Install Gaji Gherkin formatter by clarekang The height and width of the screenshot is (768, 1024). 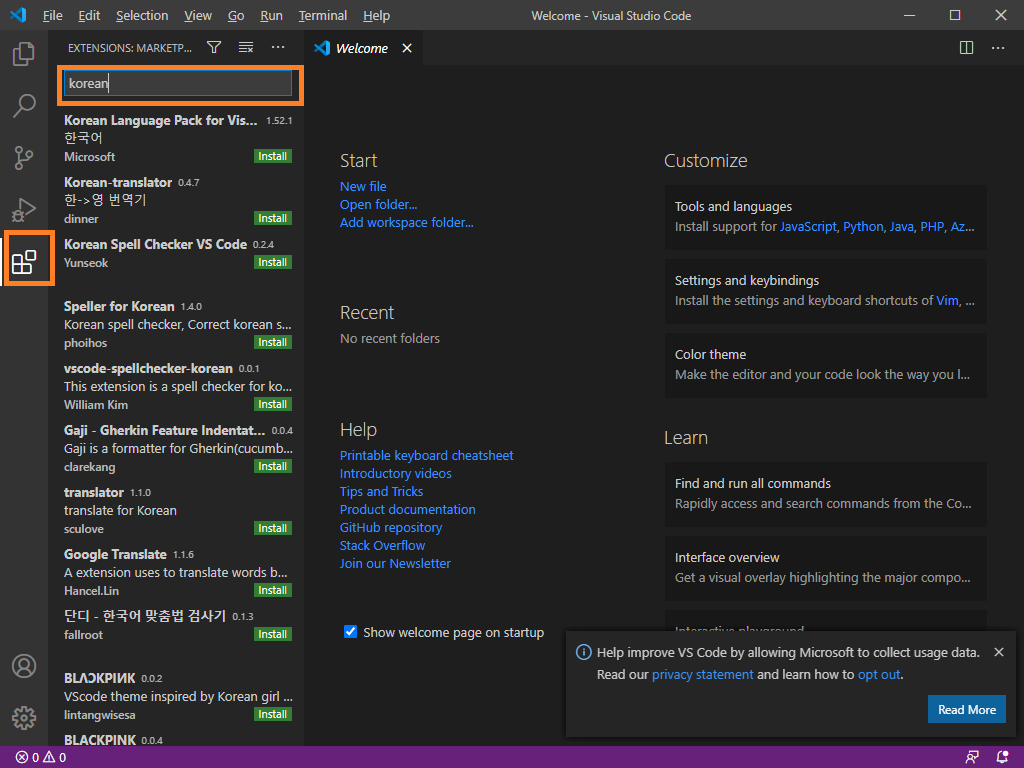click(272, 466)
